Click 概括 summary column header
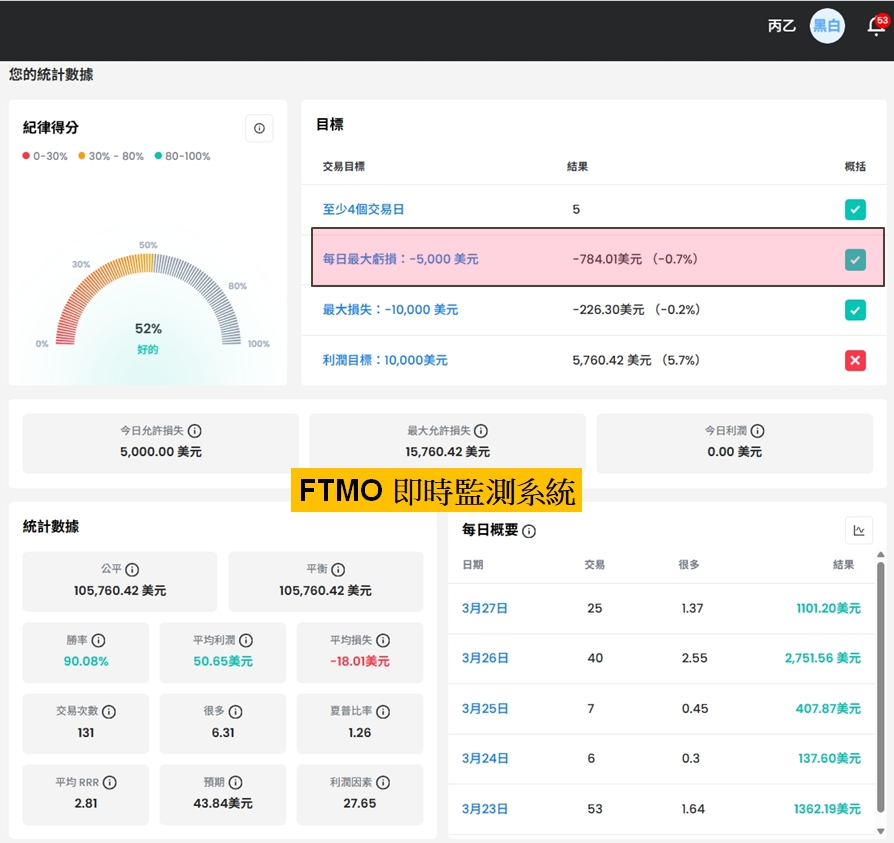 pos(855,166)
